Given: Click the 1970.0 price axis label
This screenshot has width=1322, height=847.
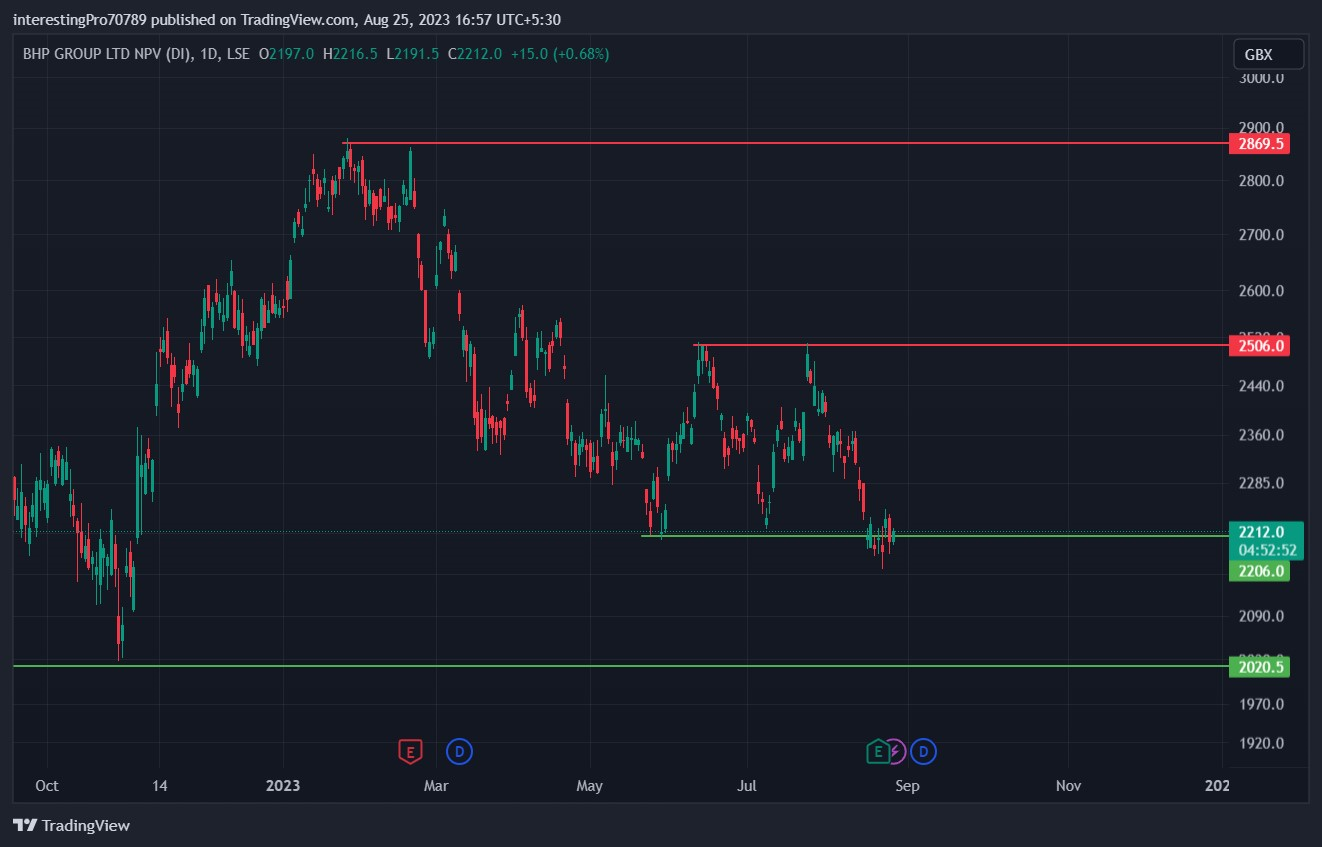Looking at the screenshot, I should pos(1262,704).
